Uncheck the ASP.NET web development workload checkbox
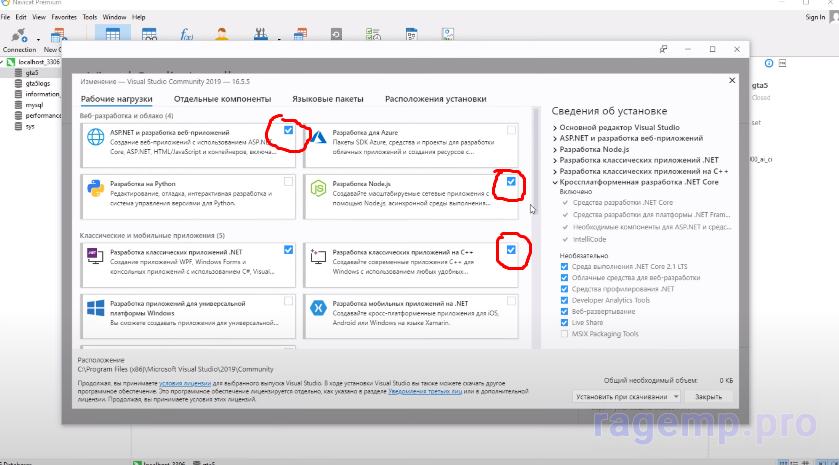 (288, 130)
